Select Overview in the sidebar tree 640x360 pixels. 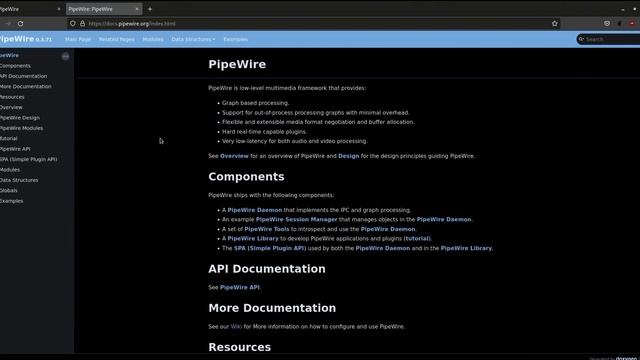pos(11,107)
